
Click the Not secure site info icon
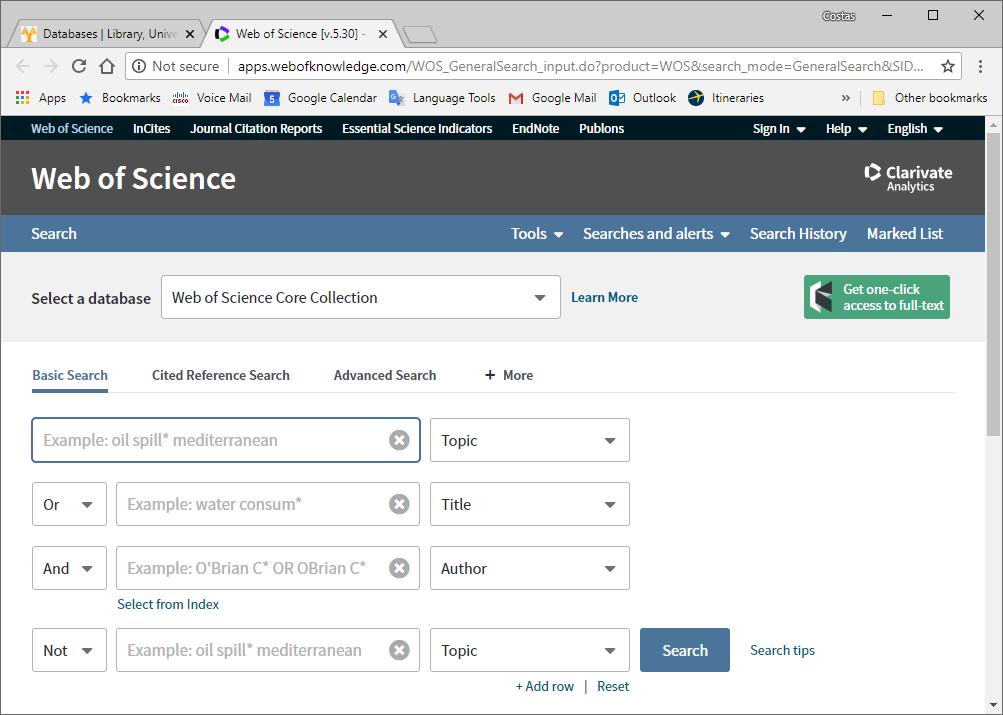click(139, 66)
